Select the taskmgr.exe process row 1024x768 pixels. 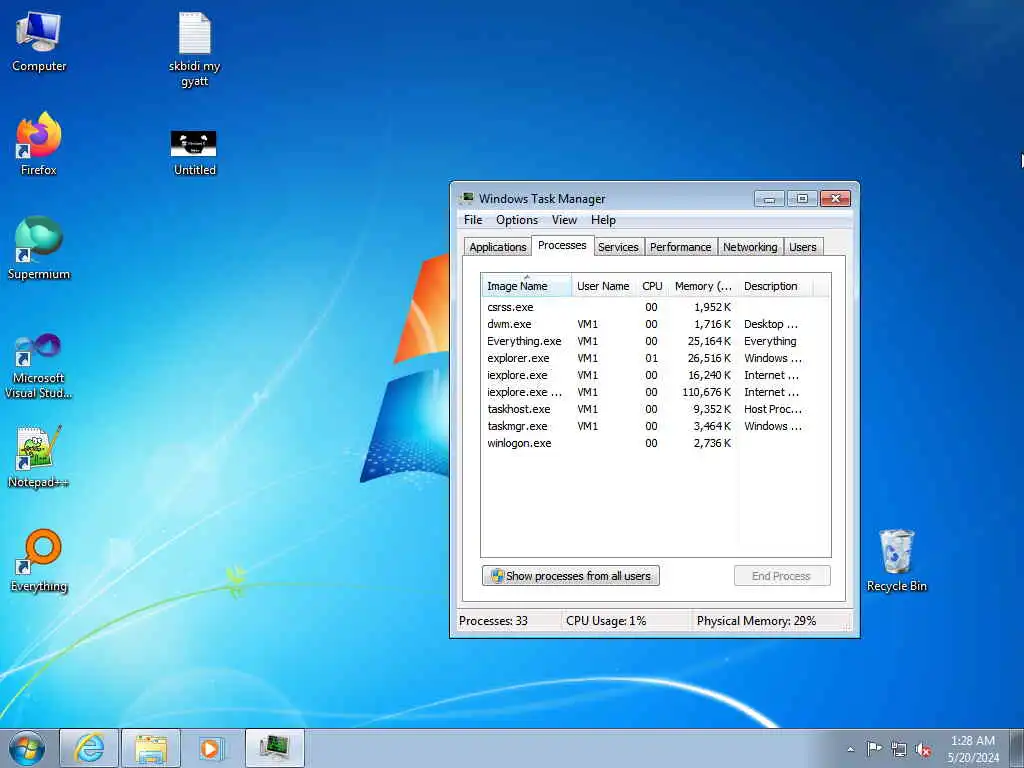[x=656, y=426]
